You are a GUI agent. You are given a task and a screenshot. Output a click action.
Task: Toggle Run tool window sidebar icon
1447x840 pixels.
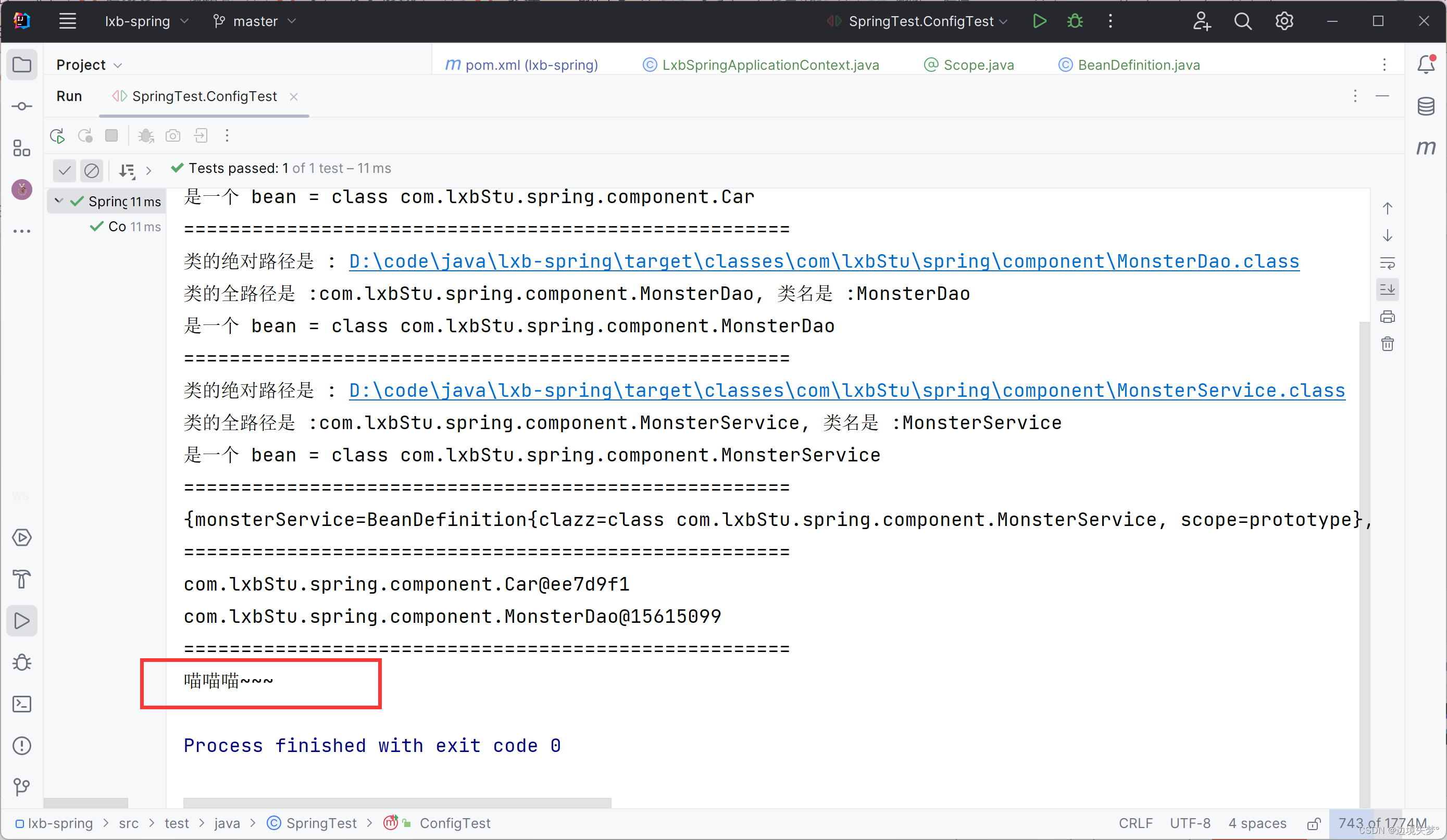pos(22,621)
